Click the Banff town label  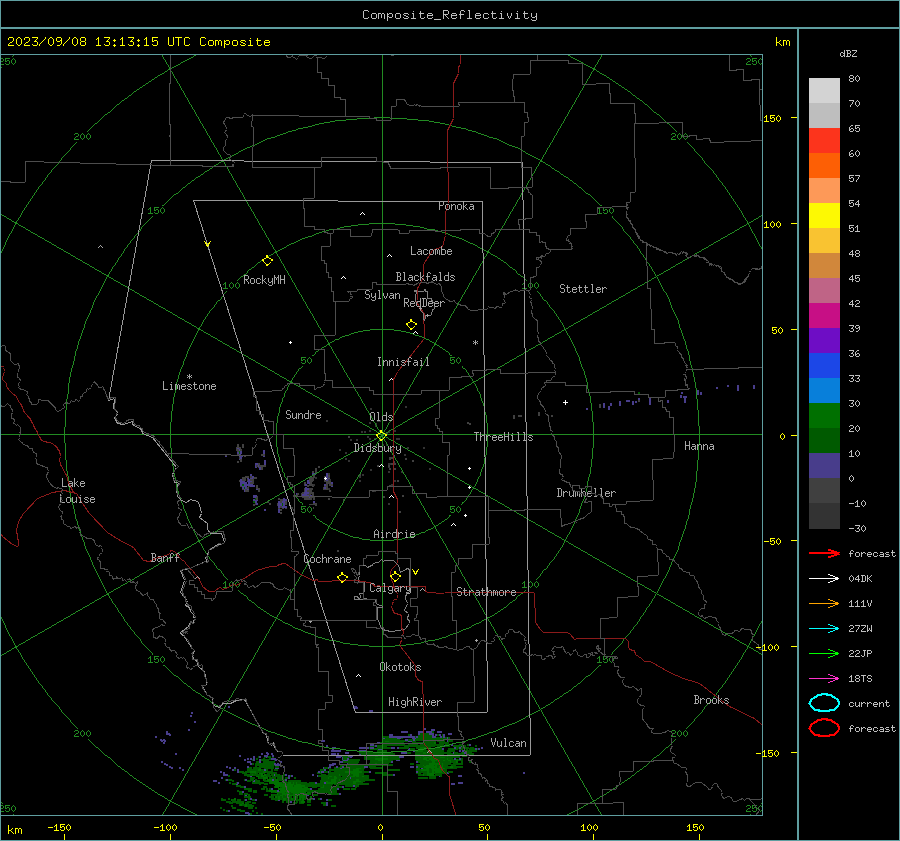pos(165,557)
